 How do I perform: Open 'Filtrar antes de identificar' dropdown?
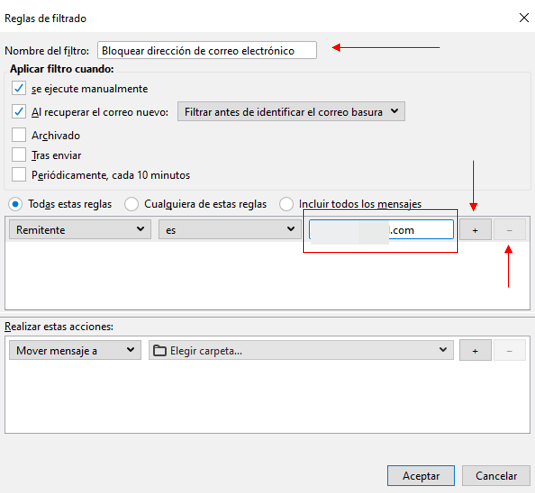[x=291, y=111]
